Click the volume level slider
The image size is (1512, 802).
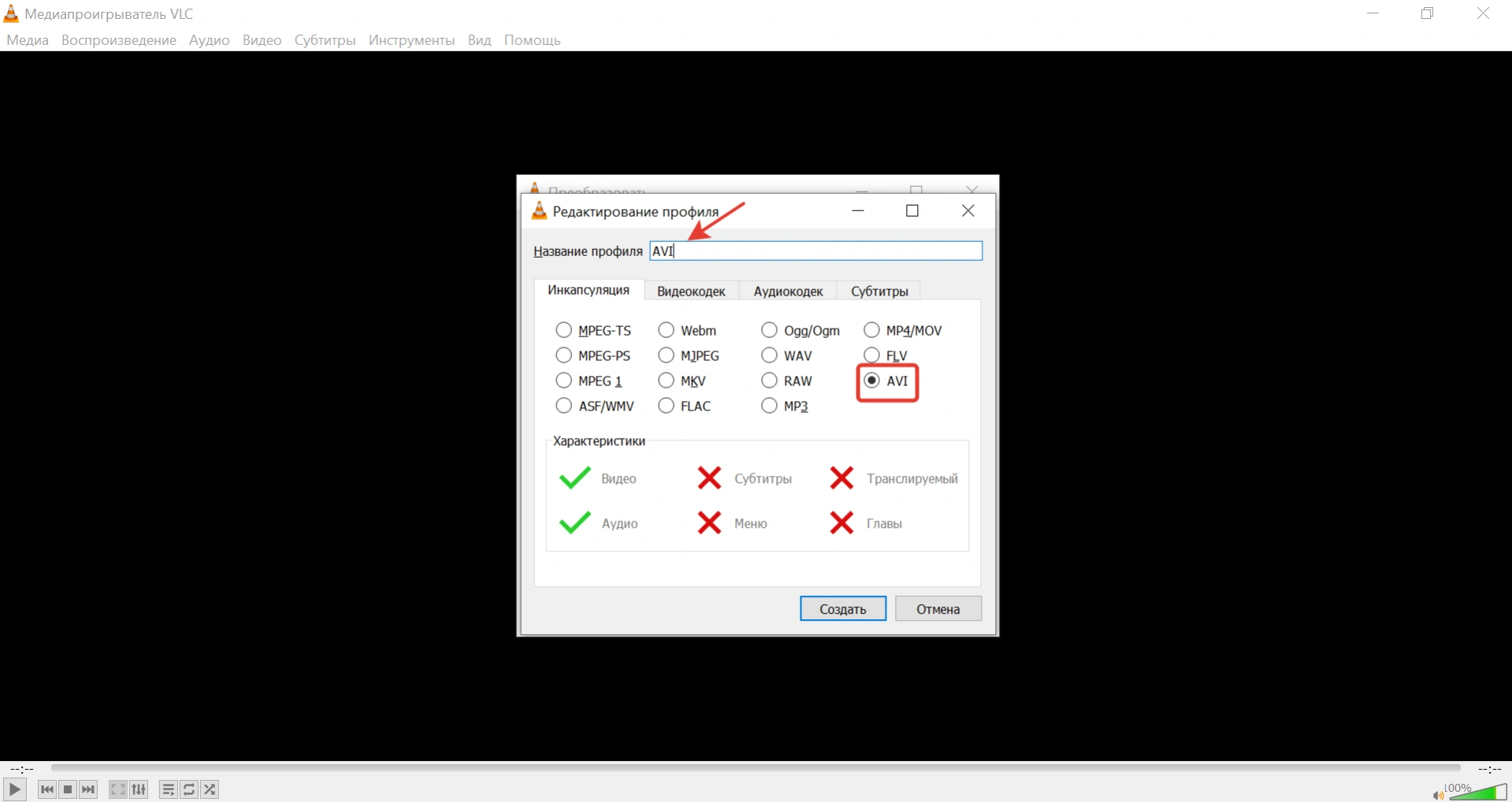tap(1478, 793)
